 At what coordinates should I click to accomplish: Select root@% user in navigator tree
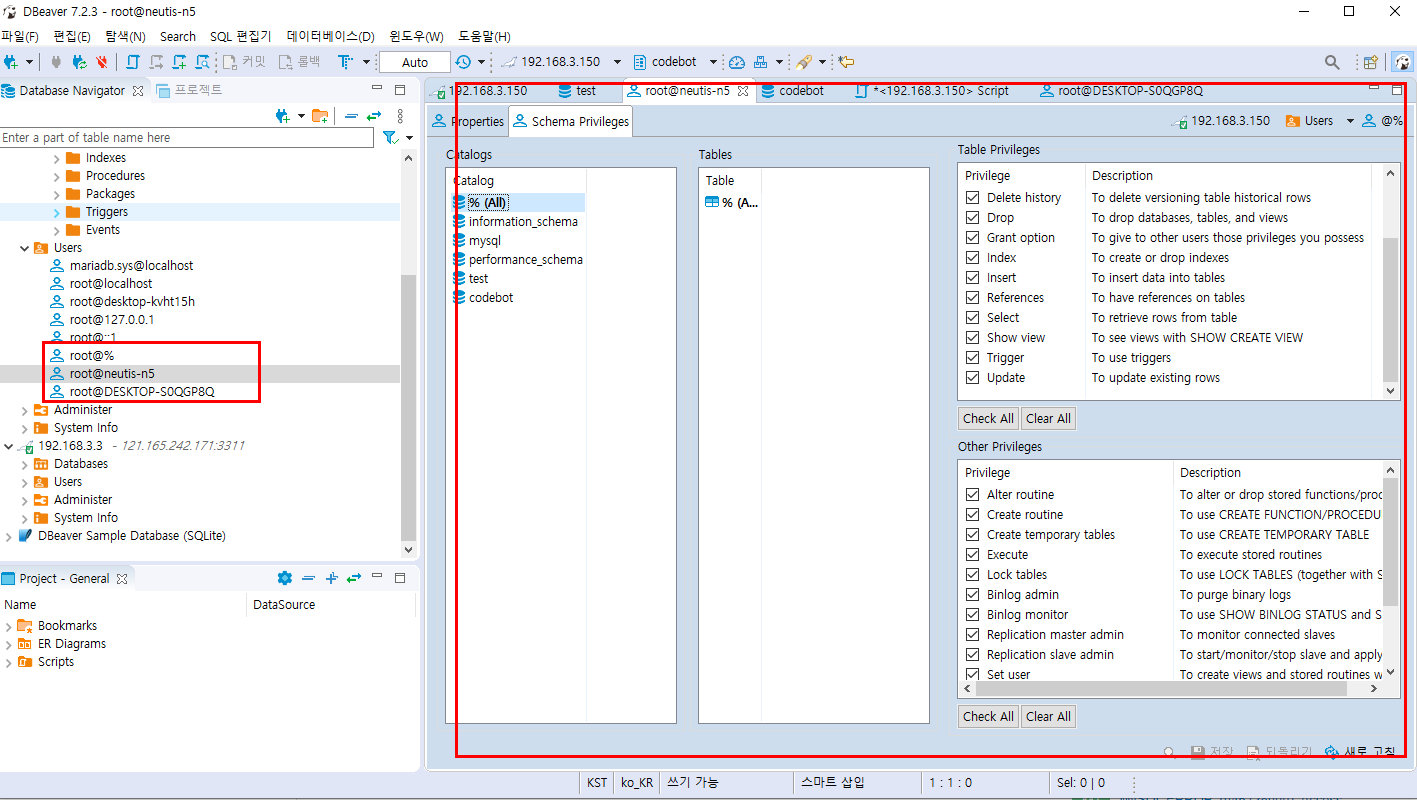92,356
